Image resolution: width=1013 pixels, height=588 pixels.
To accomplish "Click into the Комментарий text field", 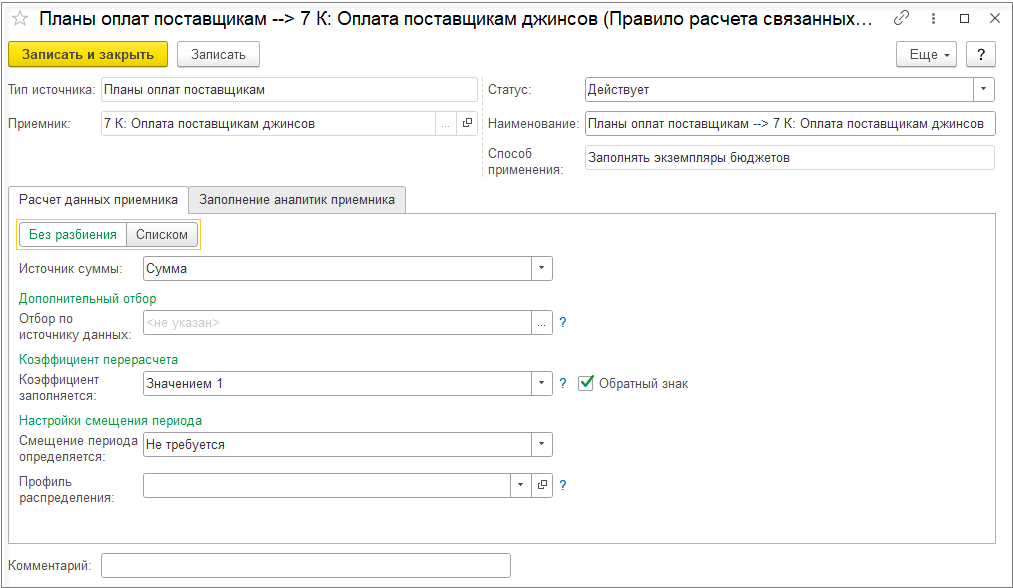I will coord(306,566).
